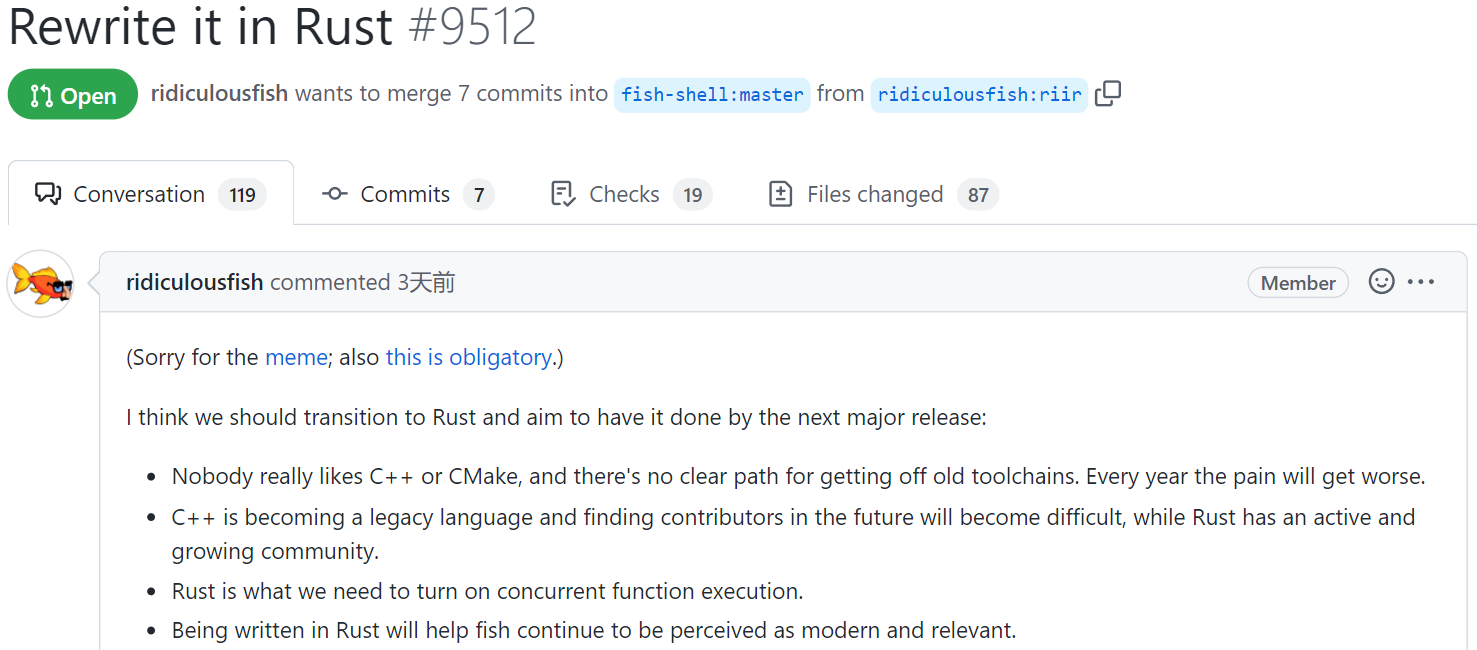Click the file diff icon beside Files changed

tap(780, 194)
